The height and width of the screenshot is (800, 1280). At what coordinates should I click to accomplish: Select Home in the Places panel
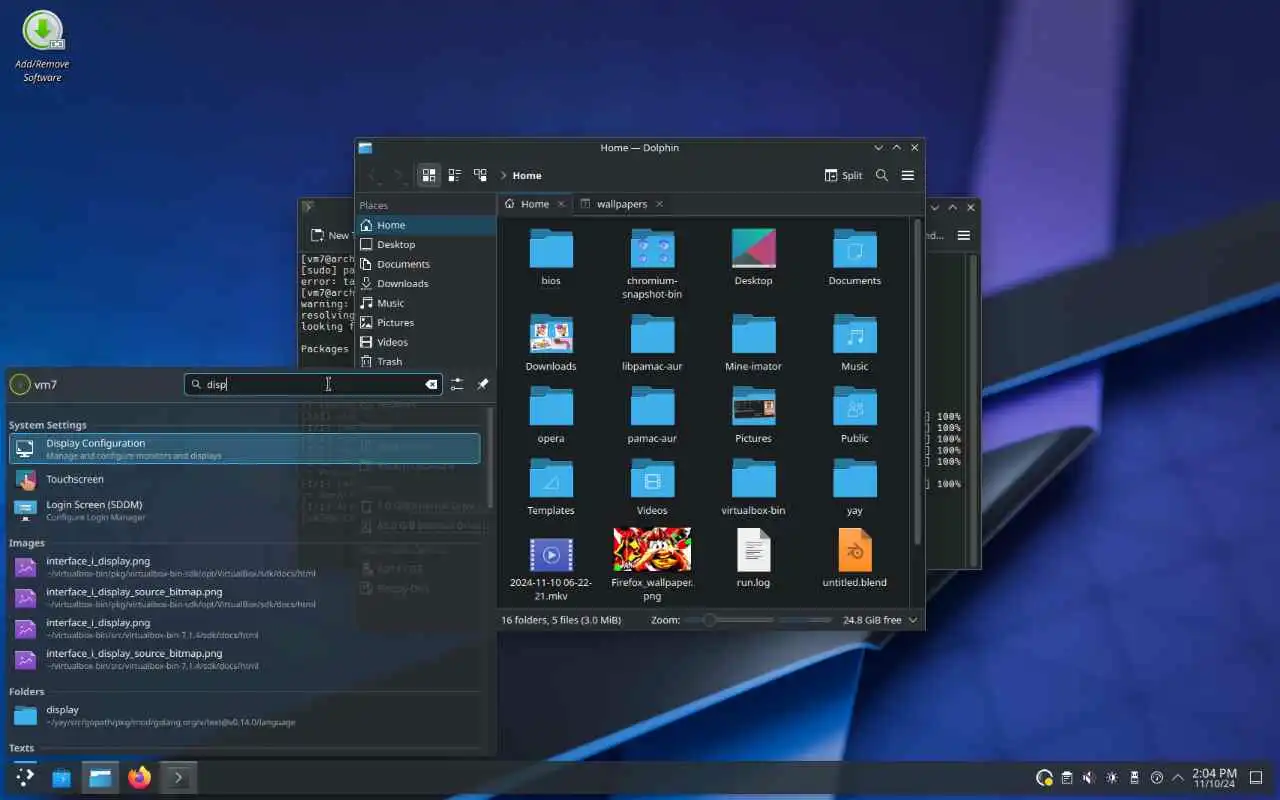coord(426,225)
